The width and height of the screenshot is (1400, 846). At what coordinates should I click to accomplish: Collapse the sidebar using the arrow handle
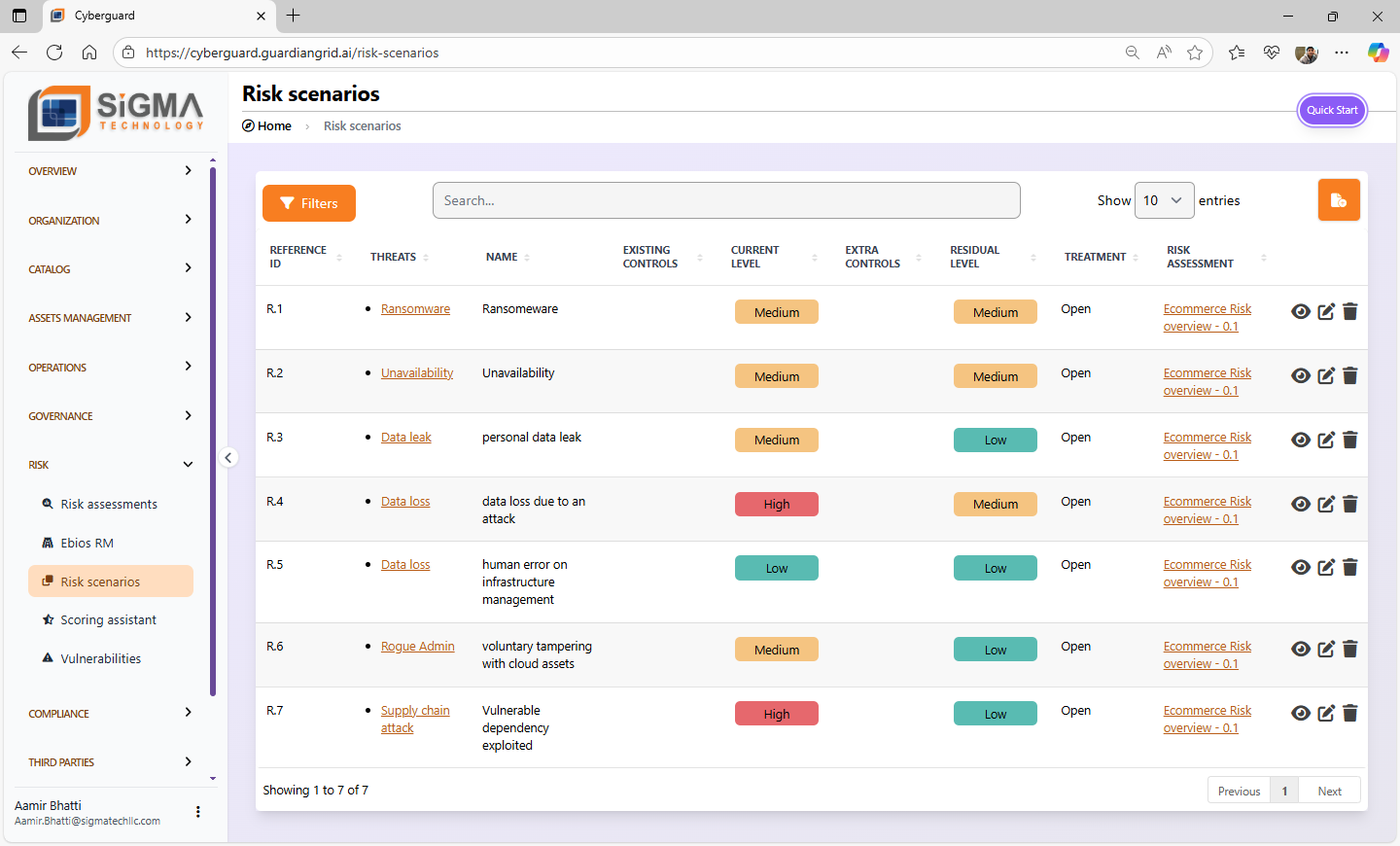tap(228, 457)
